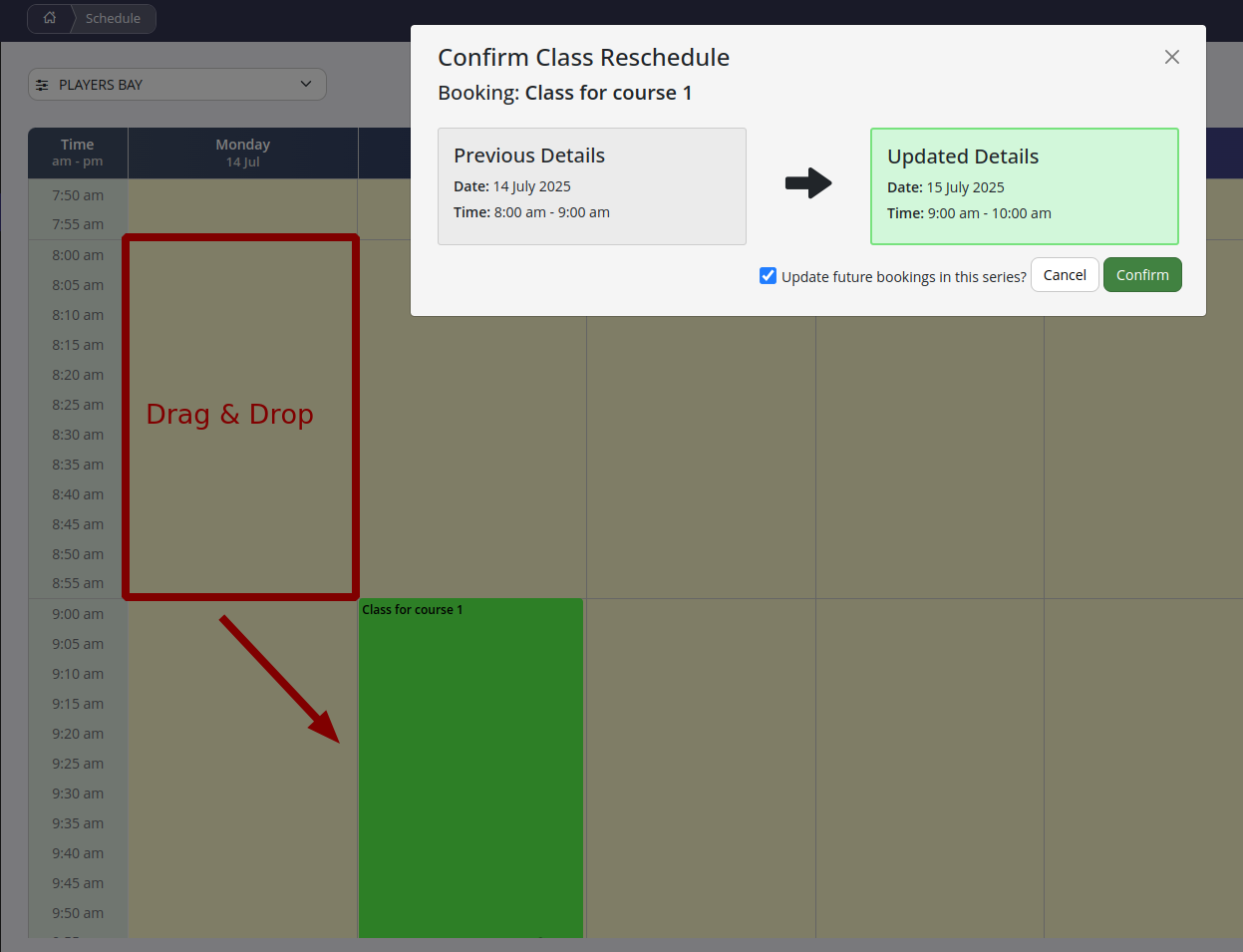The image size is (1243, 952).
Task: Close the Confirm Class Reschedule dialog
Action: pyautogui.click(x=1171, y=57)
